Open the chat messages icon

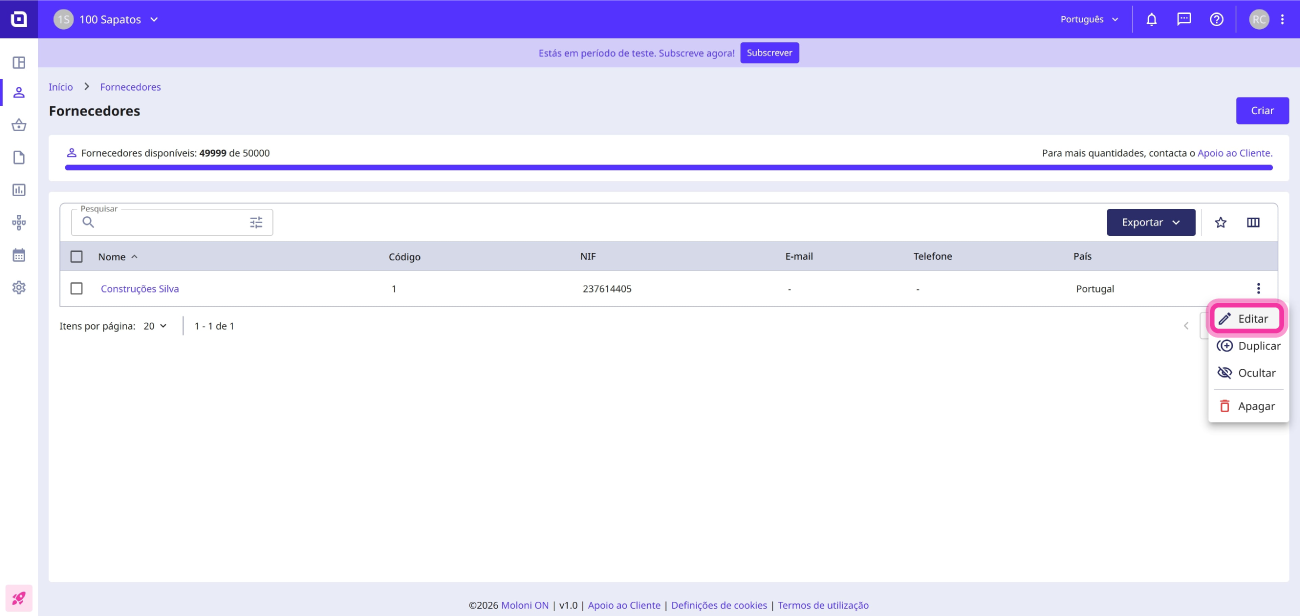click(1184, 19)
